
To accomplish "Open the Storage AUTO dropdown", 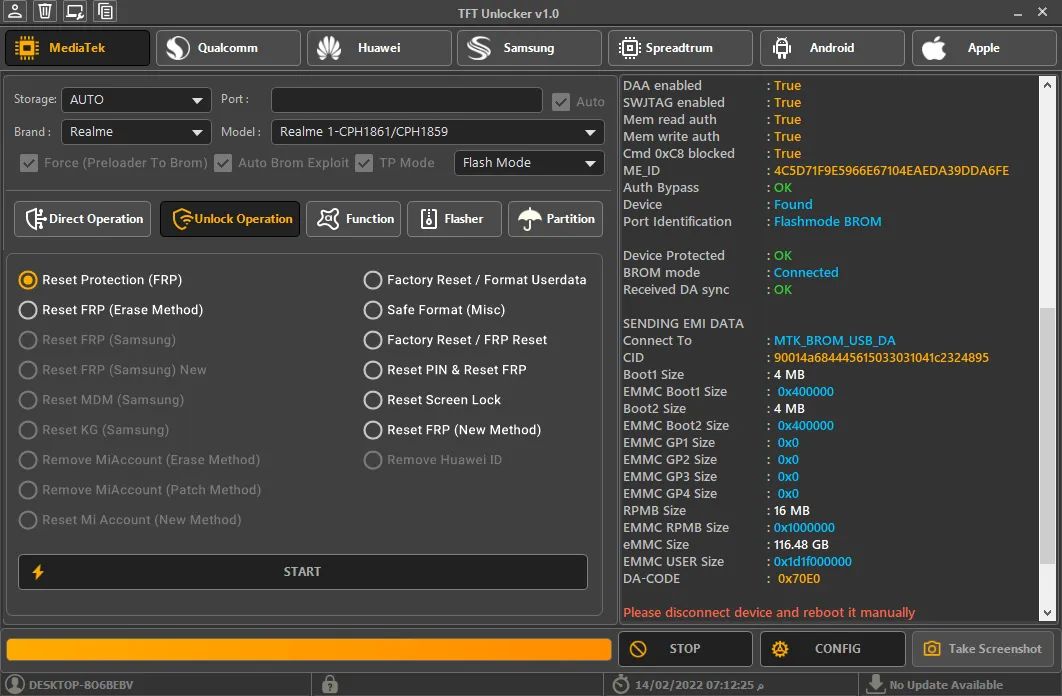I will (136, 100).
